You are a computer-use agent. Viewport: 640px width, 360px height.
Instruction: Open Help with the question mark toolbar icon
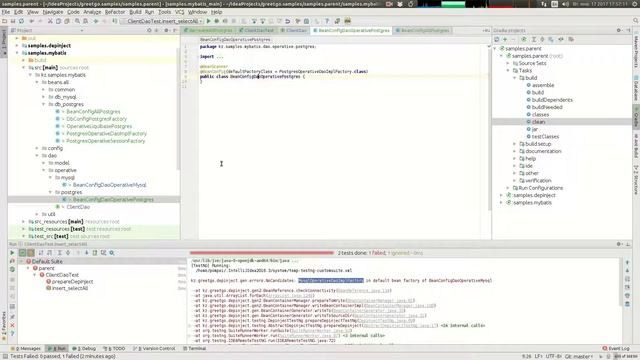click(327, 21)
